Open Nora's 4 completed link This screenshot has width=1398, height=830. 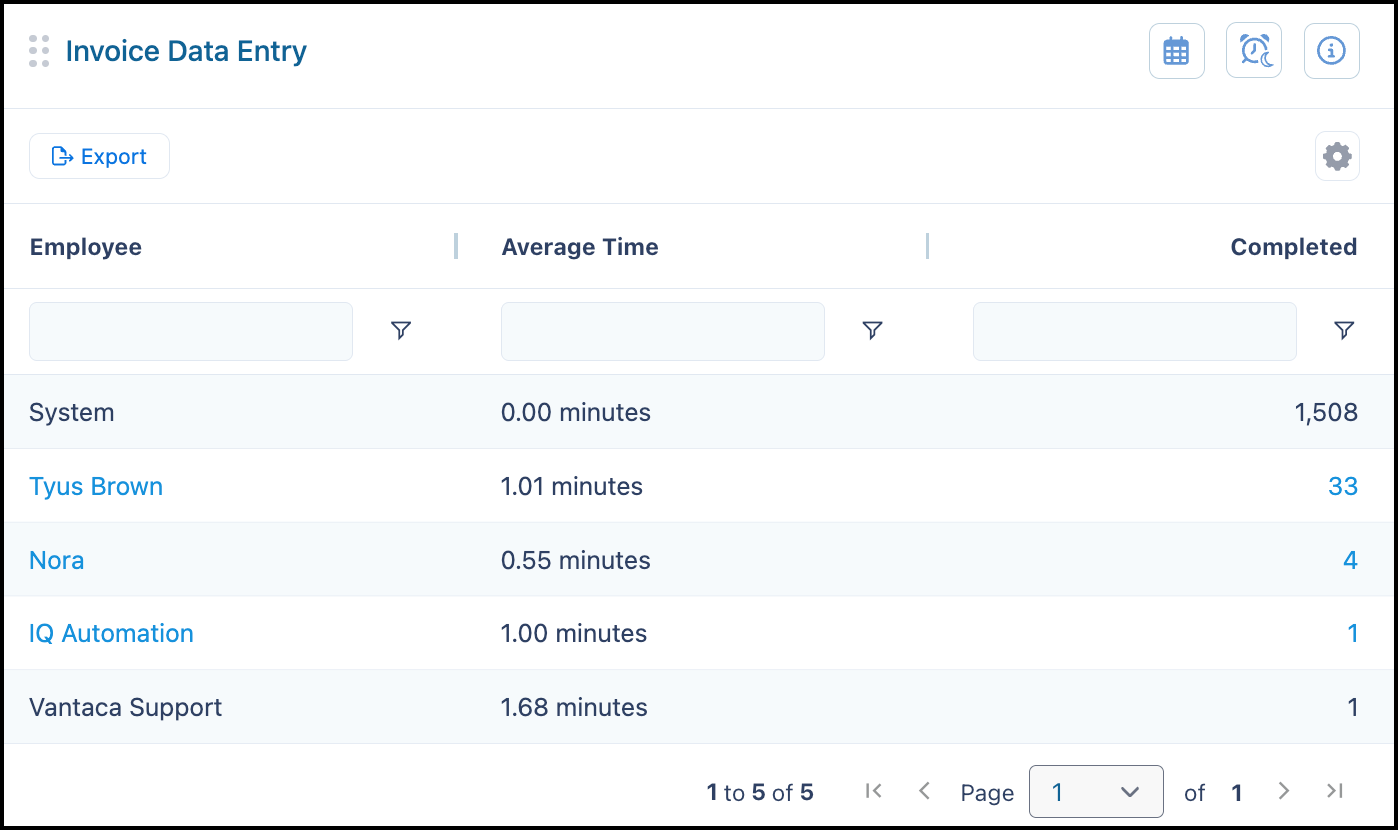click(x=1350, y=560)
